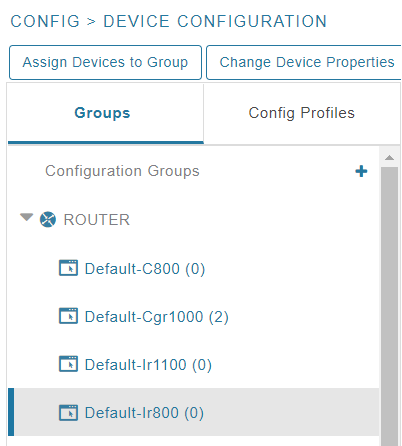Image resolution: width=402 pixels, height=446 pixels.
Task: Click the scrollbar up arrow
Action: [389, 158]
